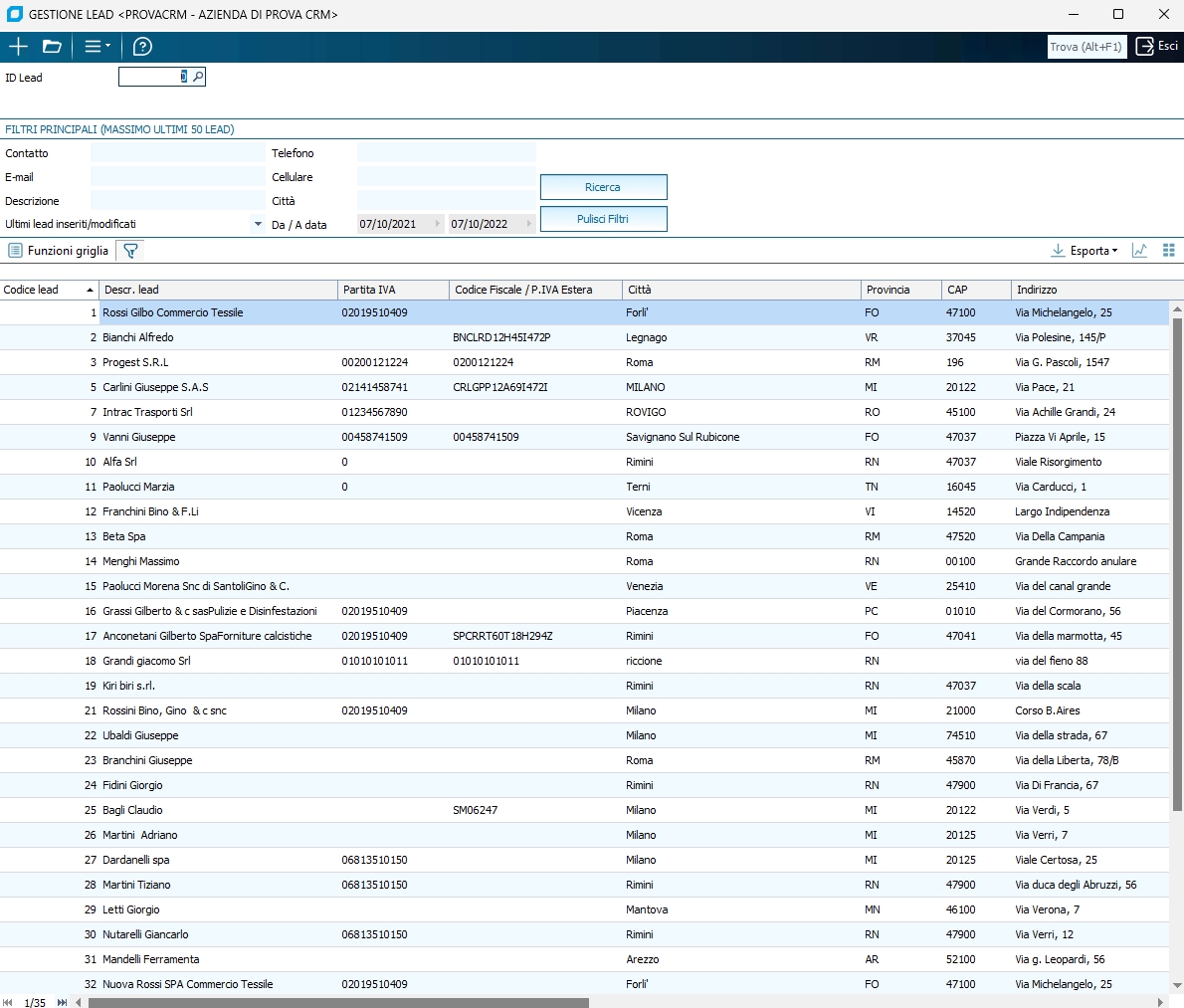Click the Pulisci Filtri button

603,219
